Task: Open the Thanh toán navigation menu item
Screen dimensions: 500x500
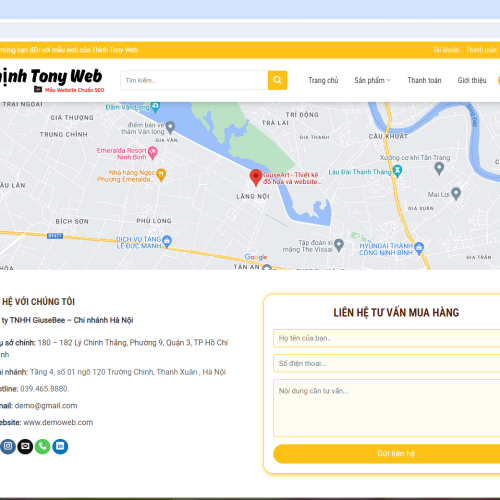Action: tap(424, 80)
